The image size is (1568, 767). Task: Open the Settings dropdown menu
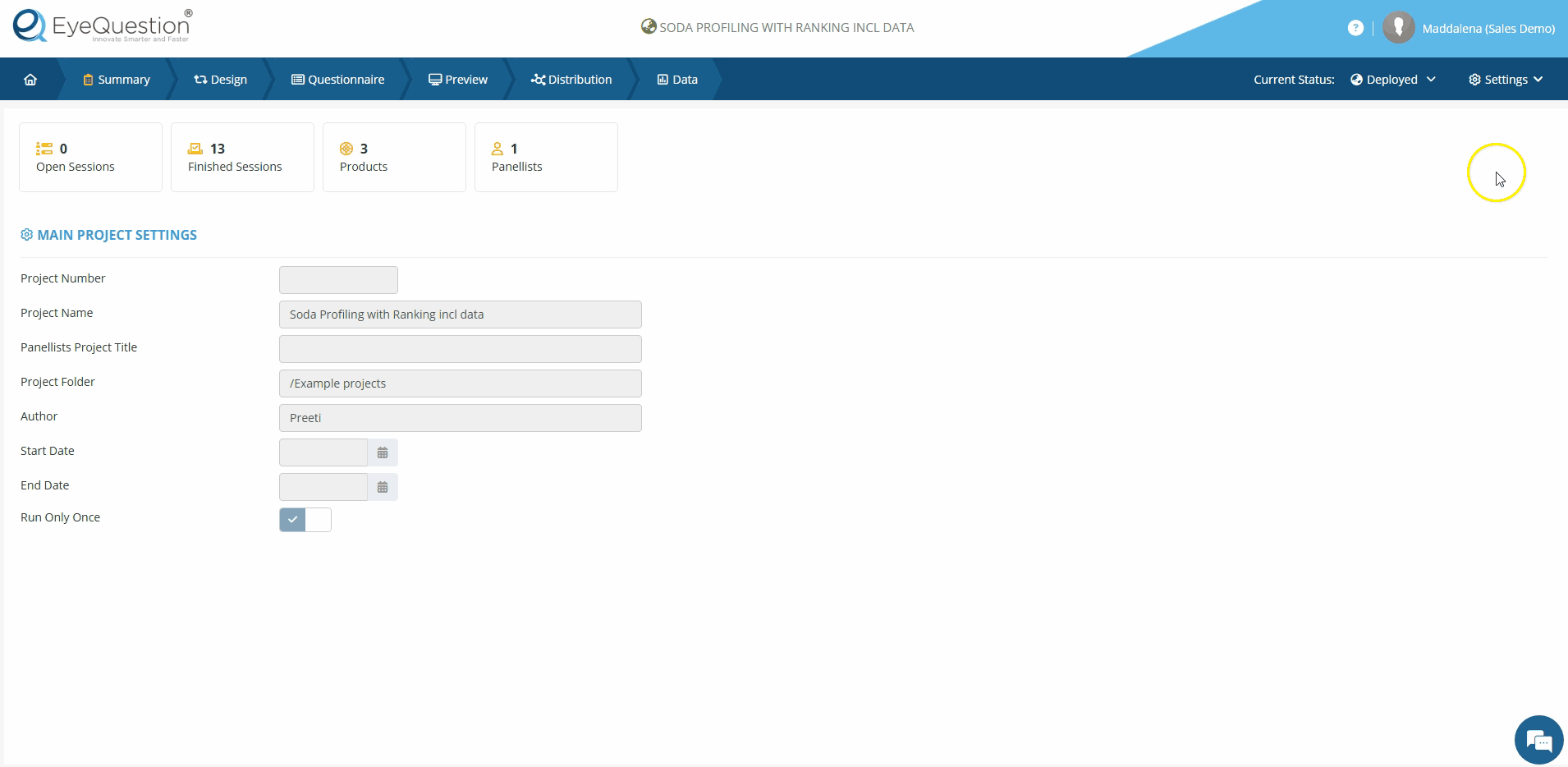[1506, 80]
